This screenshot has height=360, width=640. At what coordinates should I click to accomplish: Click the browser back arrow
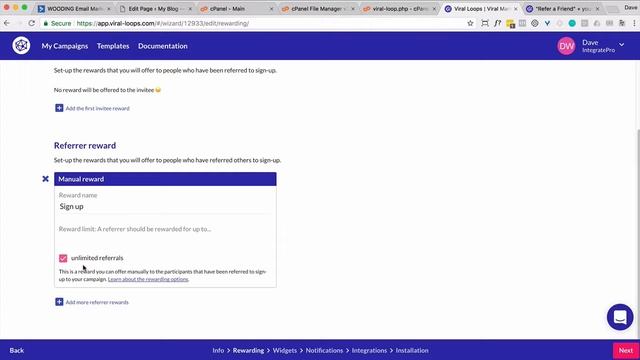click(7, 23)
